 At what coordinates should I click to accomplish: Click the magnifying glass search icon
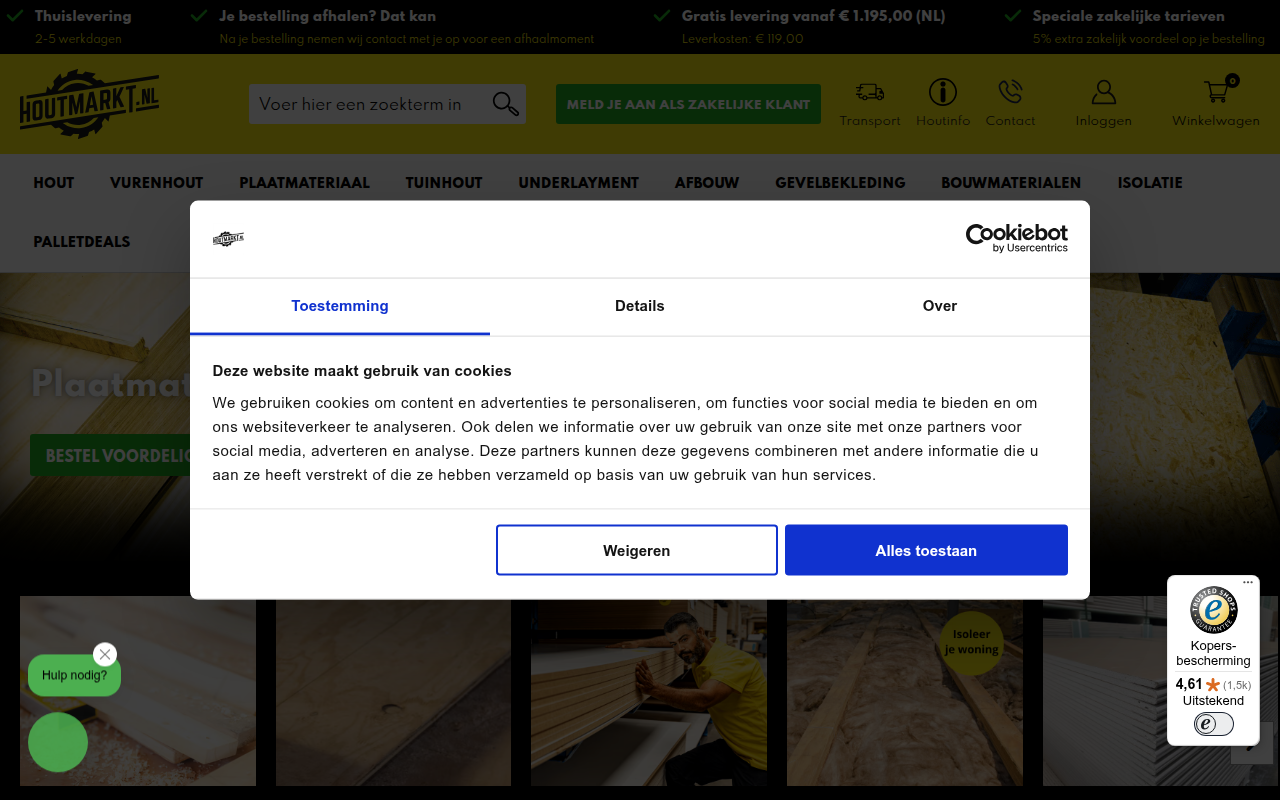click(x=506, y=104)
